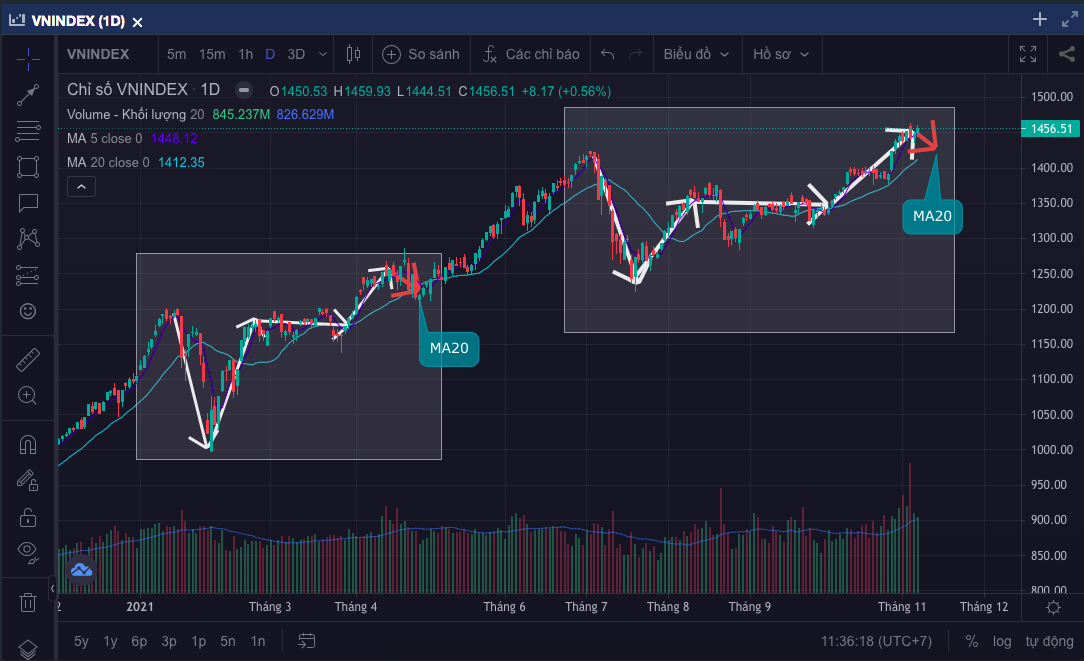
Task: Collapse the indicator legend chevron
Action: coord(81,186)
